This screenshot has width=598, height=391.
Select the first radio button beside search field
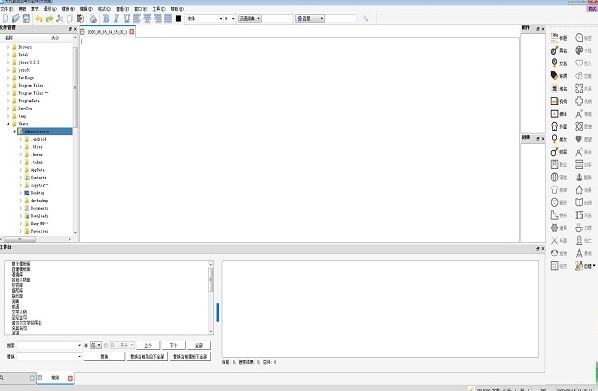tap(86, 345)
